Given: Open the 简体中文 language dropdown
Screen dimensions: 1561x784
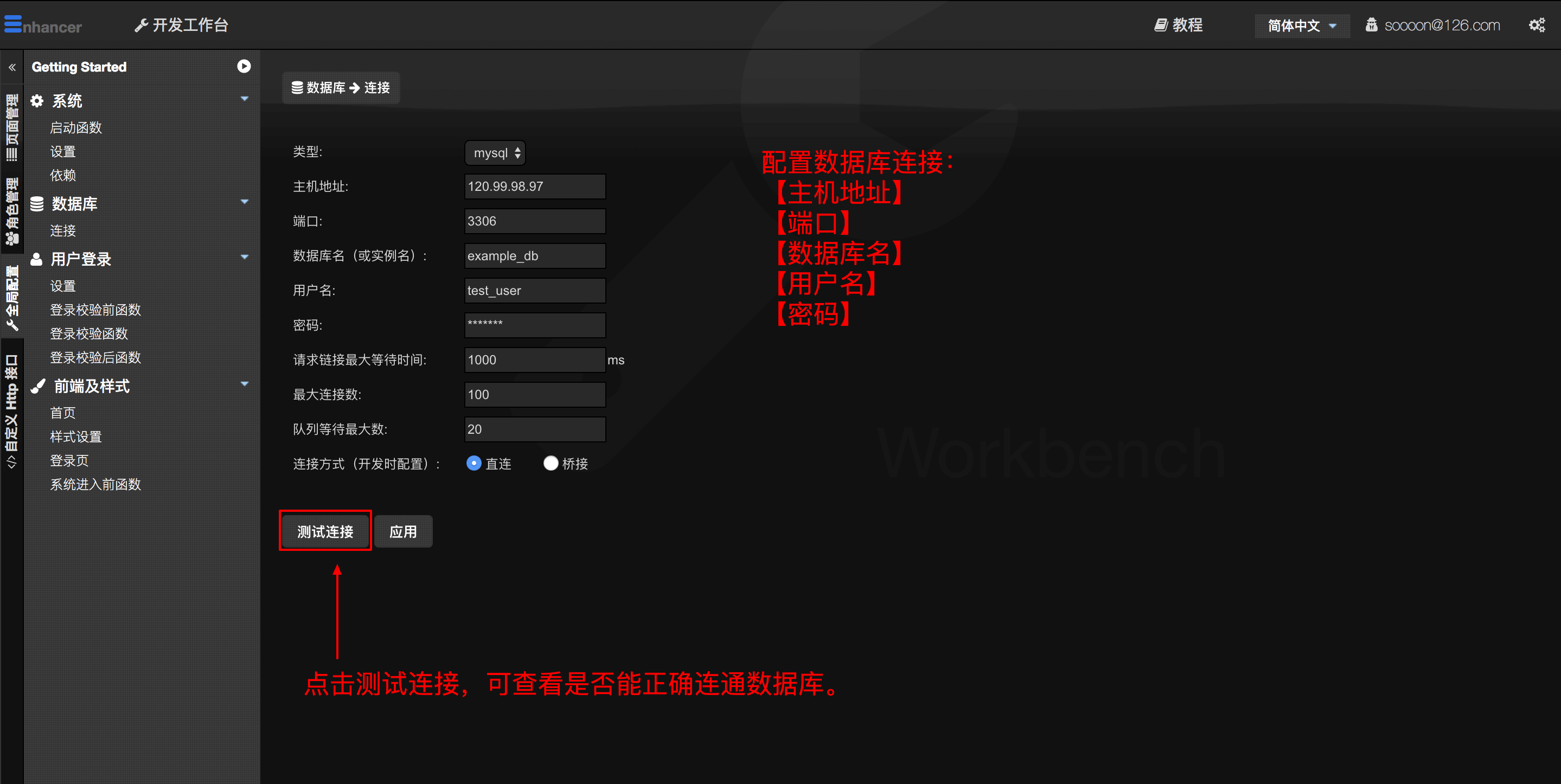Looking at the screenshot, I should [x=1302, y=25].
